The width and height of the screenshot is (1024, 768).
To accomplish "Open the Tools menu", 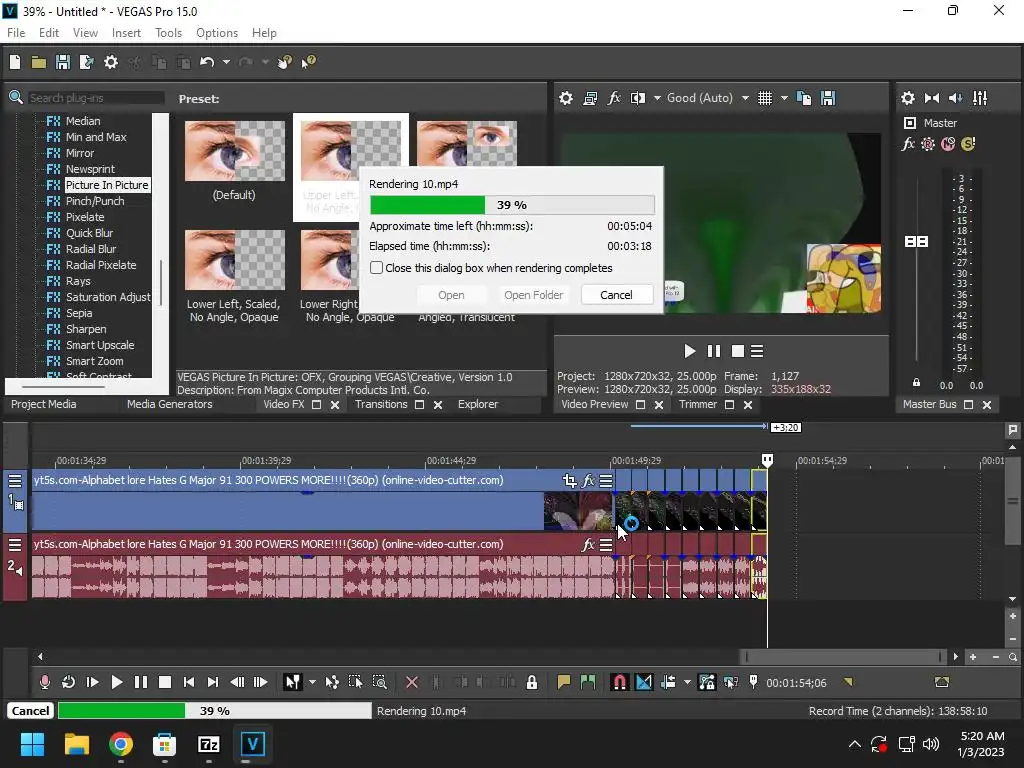I will [168, 33].
